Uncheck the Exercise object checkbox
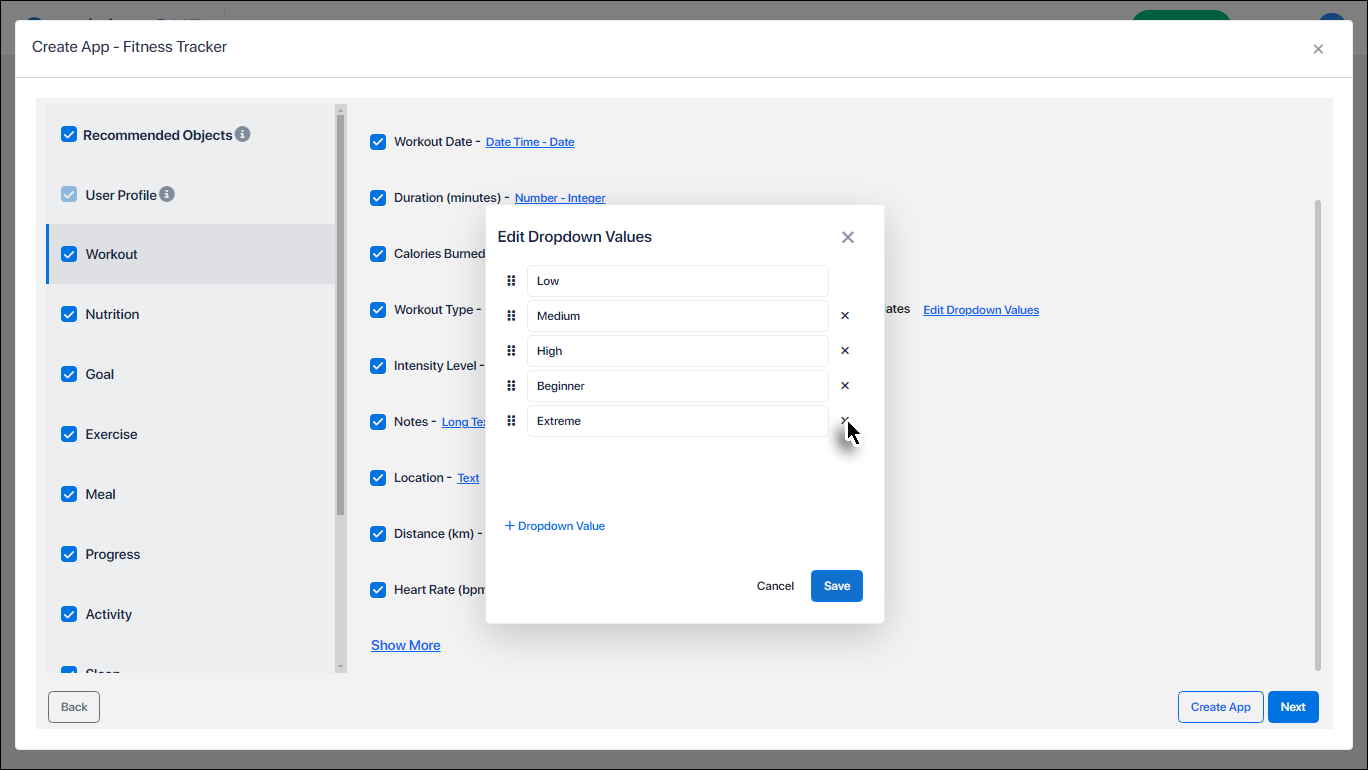 (x=69, y=434)
